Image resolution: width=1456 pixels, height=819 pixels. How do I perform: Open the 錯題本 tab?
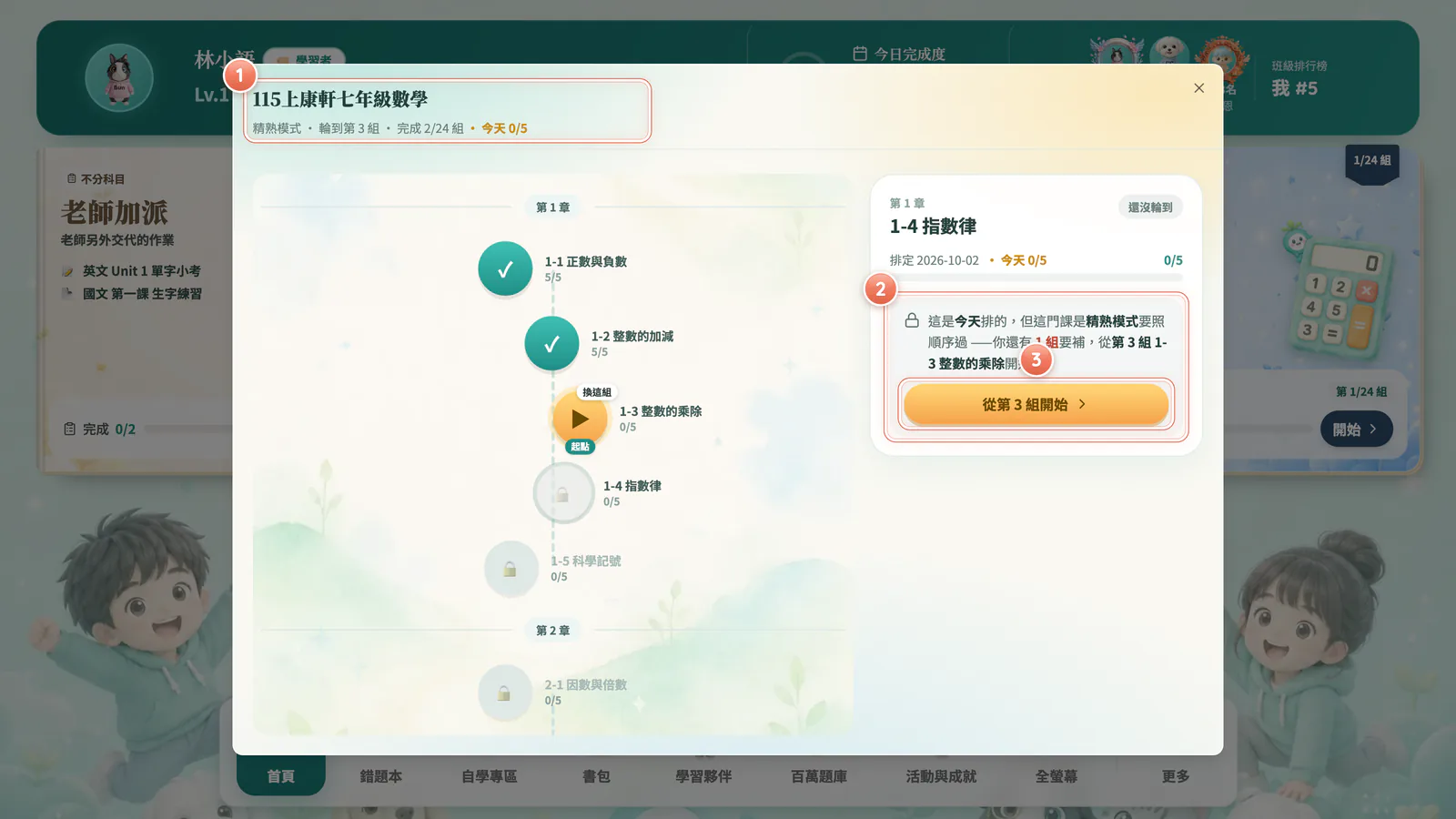pyautogui.click(x=380, y=776)
